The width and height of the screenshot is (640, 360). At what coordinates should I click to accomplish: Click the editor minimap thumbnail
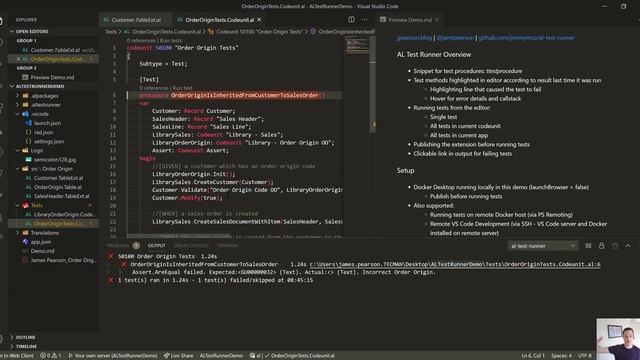pos(357,45)
